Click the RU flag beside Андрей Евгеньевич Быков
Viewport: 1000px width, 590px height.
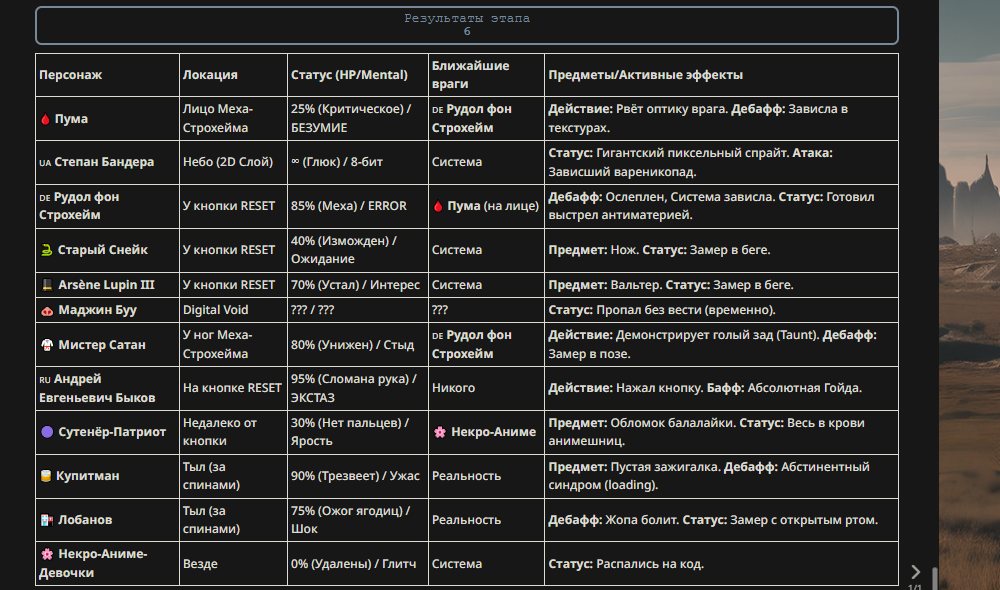45,380
